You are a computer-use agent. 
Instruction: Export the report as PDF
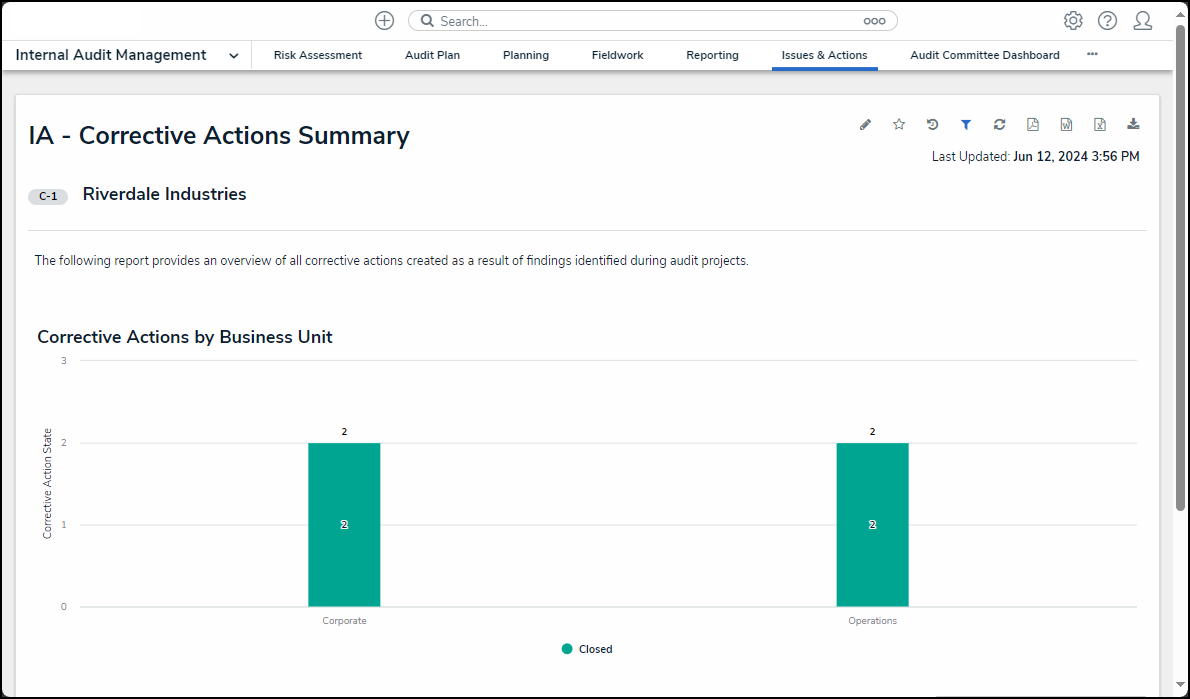(x=1033, y=125)
